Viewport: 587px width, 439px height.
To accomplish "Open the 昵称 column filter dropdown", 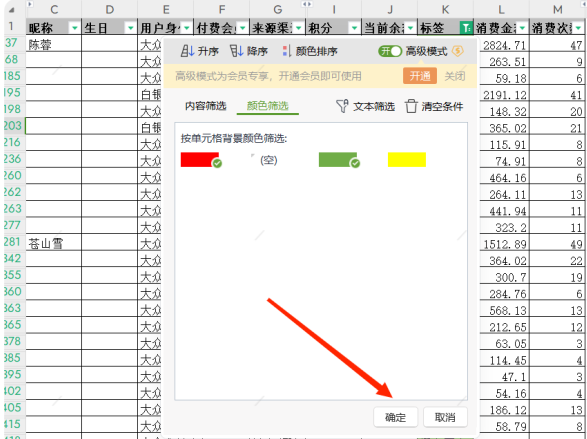I will click(74, 28).
